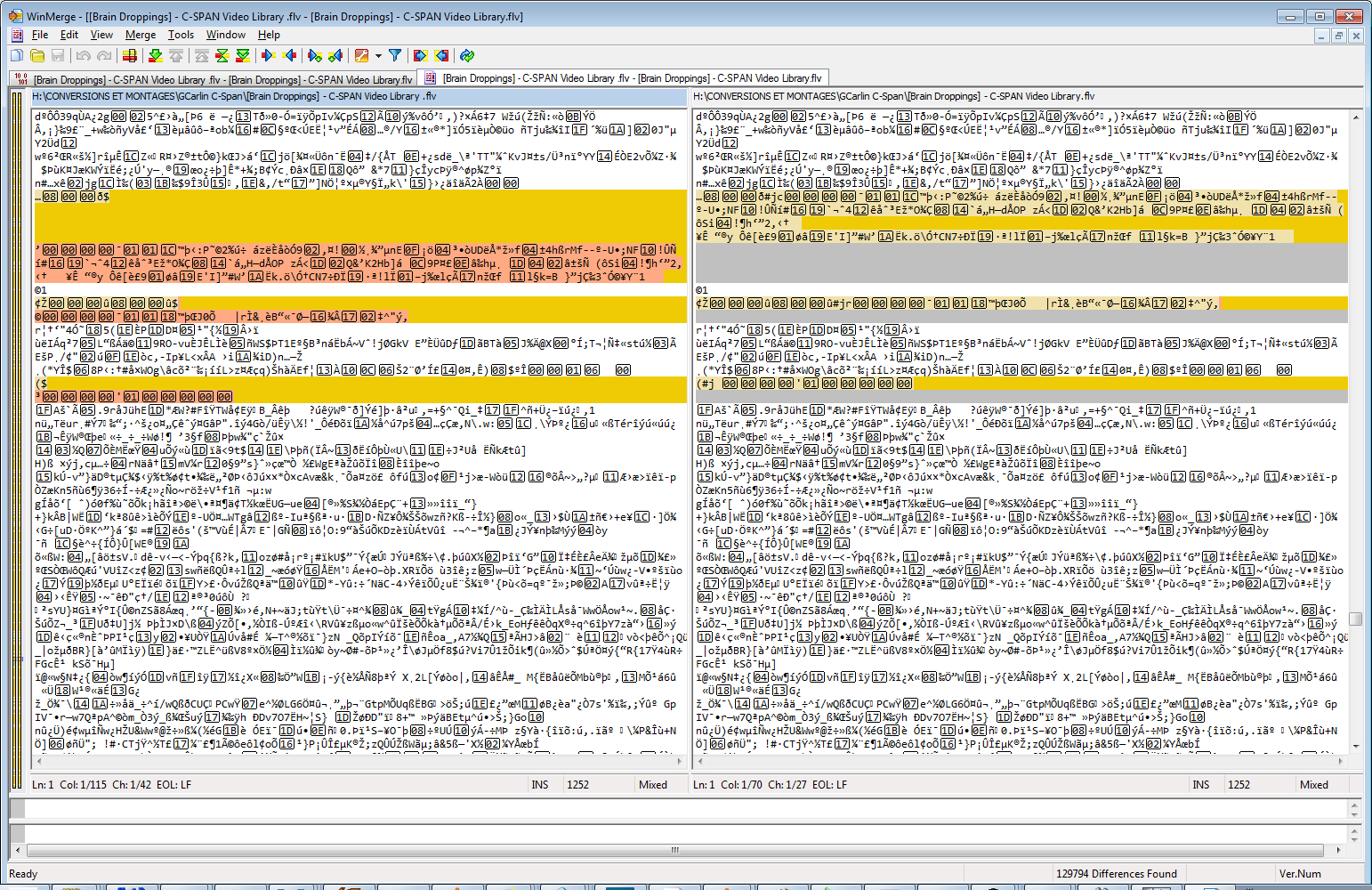Open the Options wrench icon
Viewport: 1372px width, 890px height.
[361, 56]
